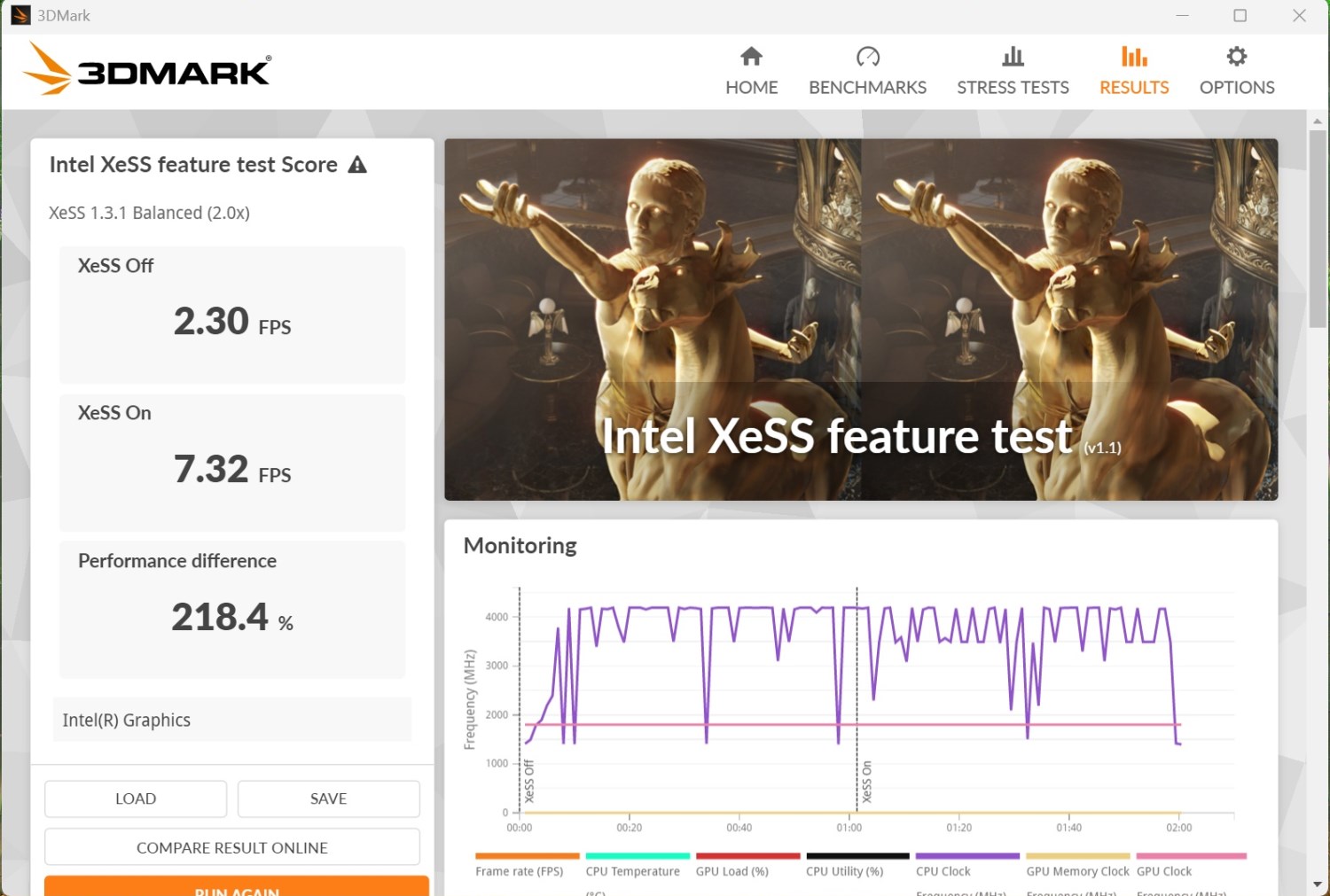Click the warning triangle beside the score title
This screenshot has width=1330, height=896.
tap(357, 164)
